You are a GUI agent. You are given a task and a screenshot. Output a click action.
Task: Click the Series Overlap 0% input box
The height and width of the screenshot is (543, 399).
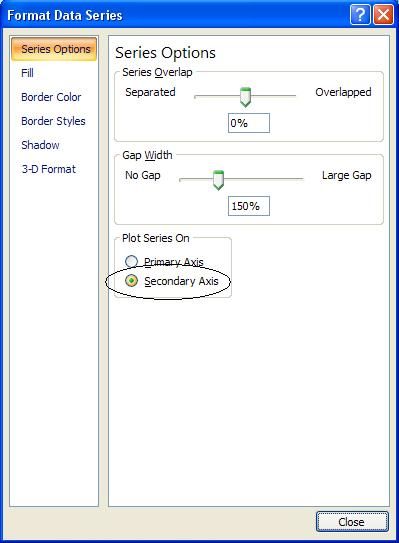(x=249, y=123)
